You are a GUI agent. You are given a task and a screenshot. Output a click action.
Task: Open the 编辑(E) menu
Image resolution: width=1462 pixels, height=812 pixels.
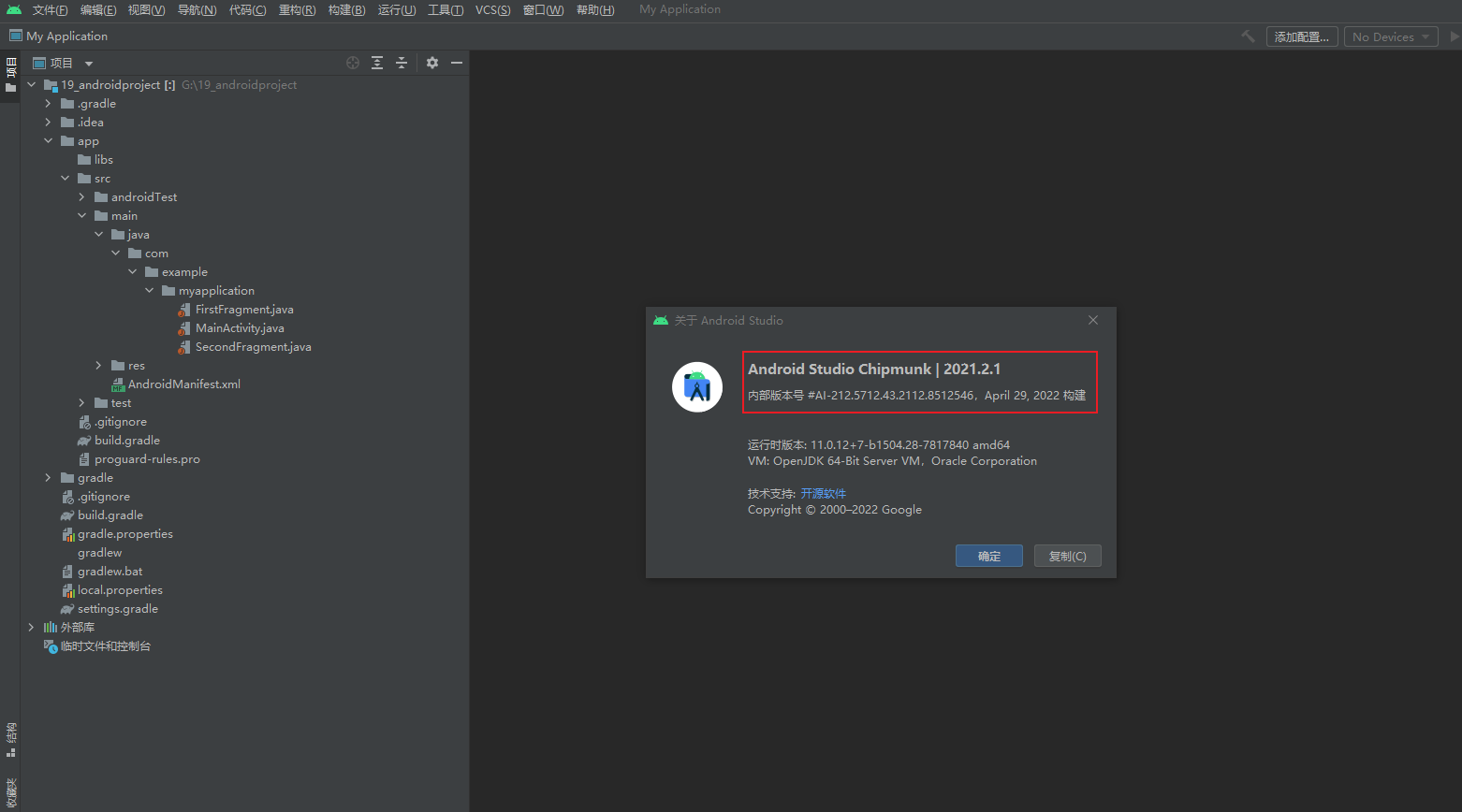click(98, 9)
